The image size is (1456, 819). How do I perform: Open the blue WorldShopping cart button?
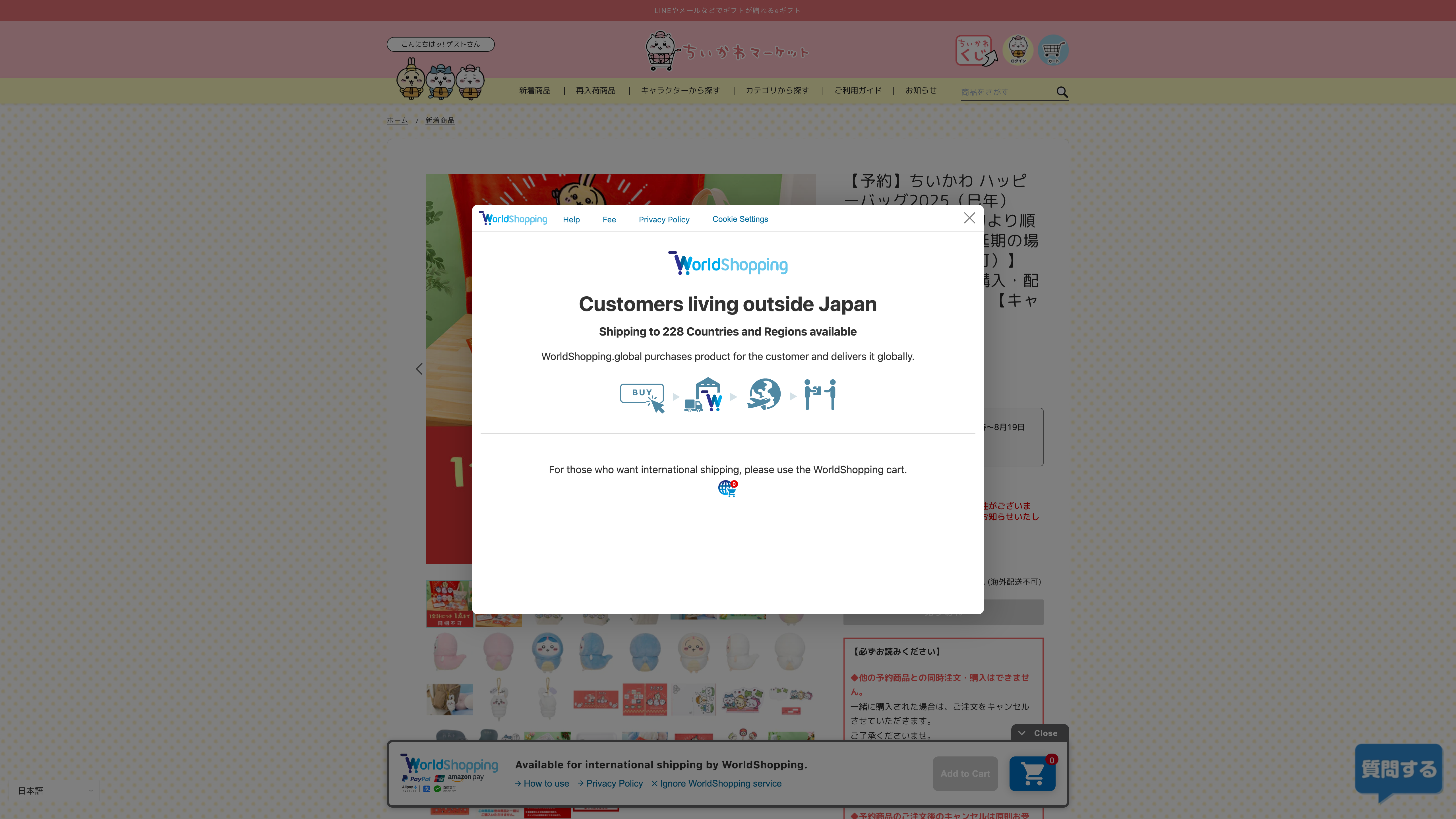tap(1032, 774)
